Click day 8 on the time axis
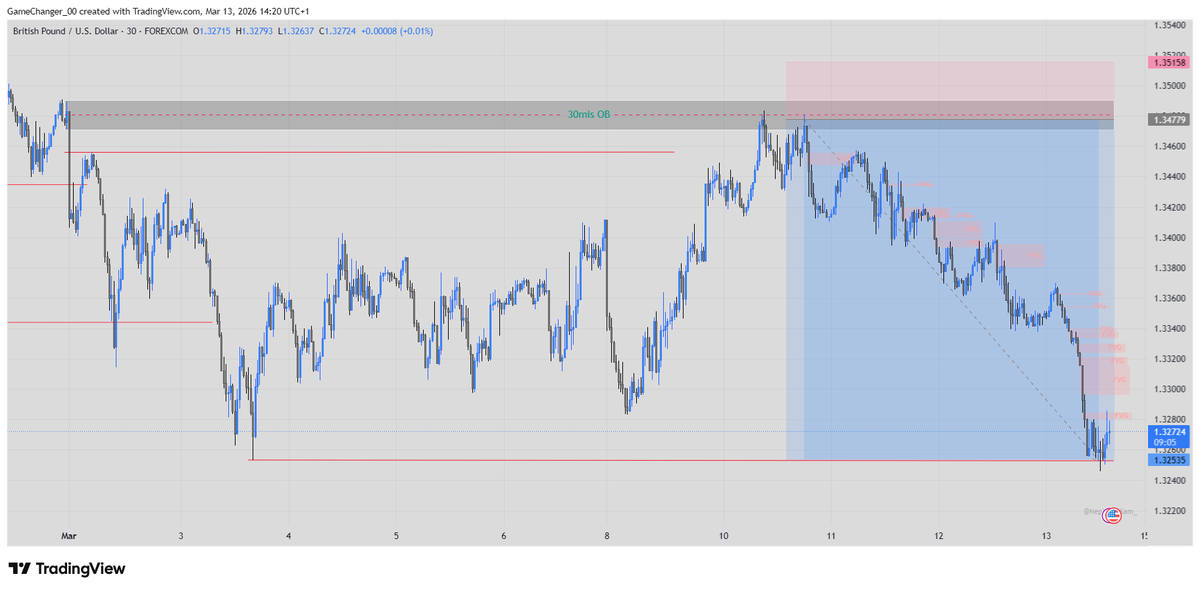 point(607,536)
